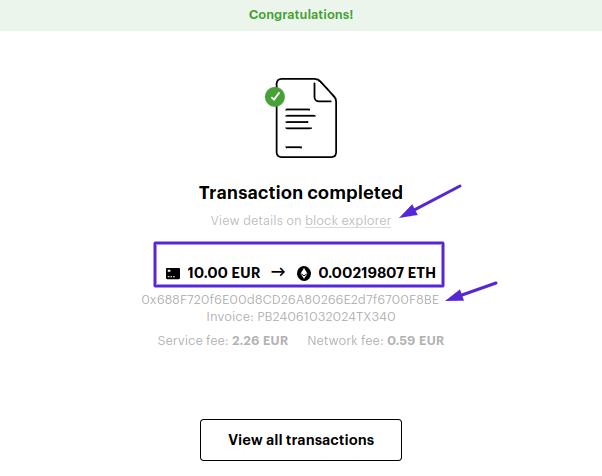Click the green checkmark badge icon
Screen dimensions: 602x476
275,97
